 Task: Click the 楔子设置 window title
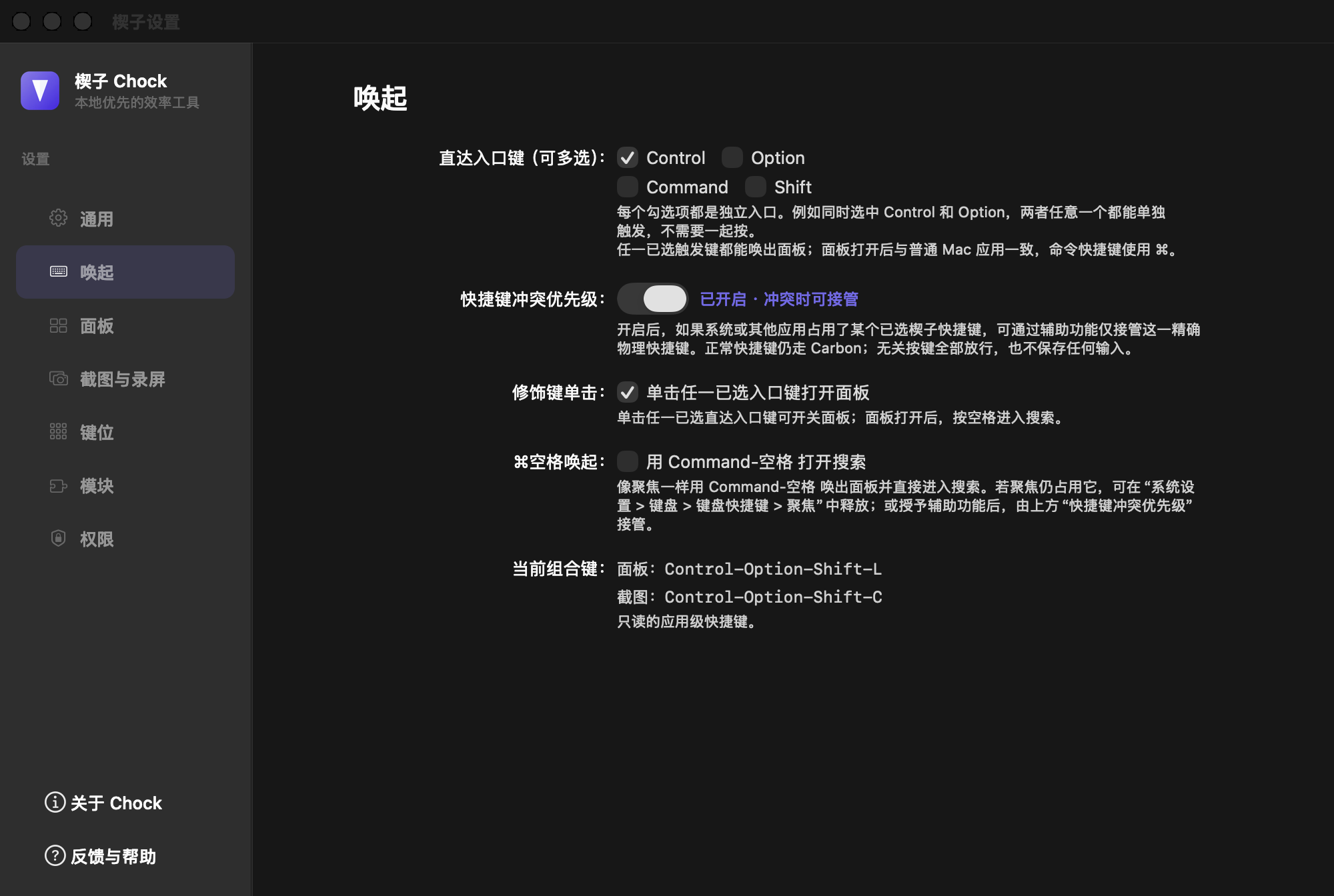point(146,22)
